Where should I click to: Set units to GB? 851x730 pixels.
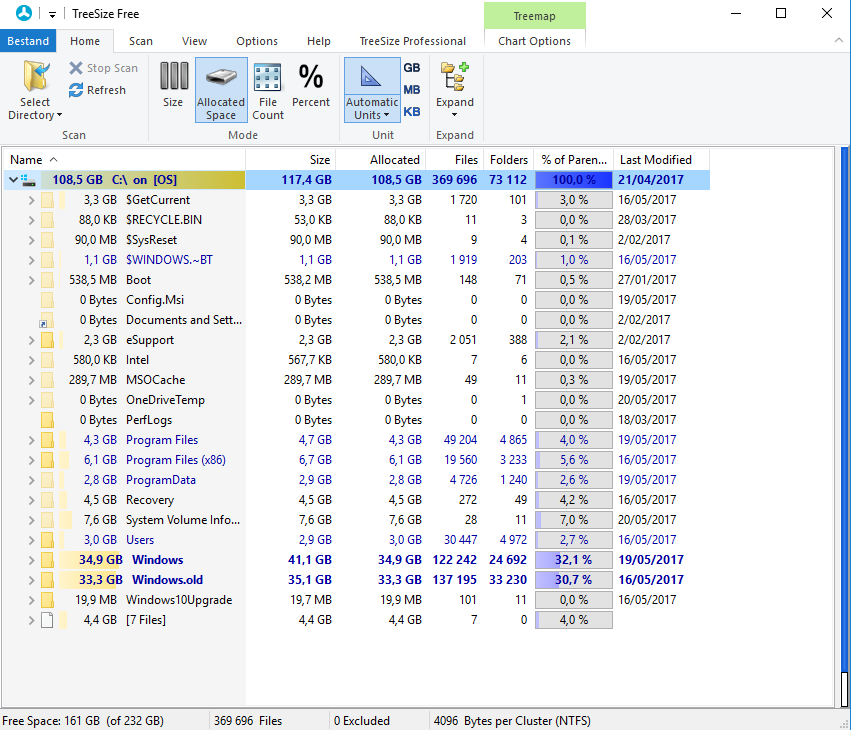(x=412, y=68)
